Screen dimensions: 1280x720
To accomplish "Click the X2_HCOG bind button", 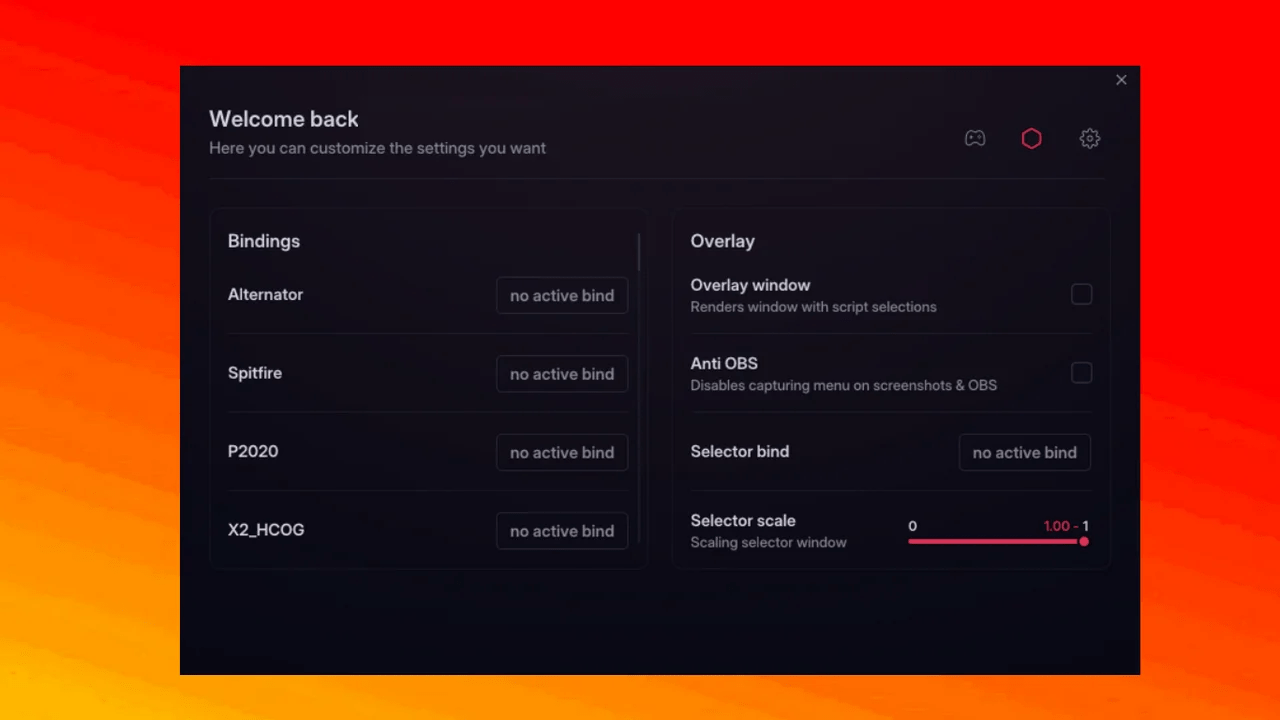I will tap(562, 531).
